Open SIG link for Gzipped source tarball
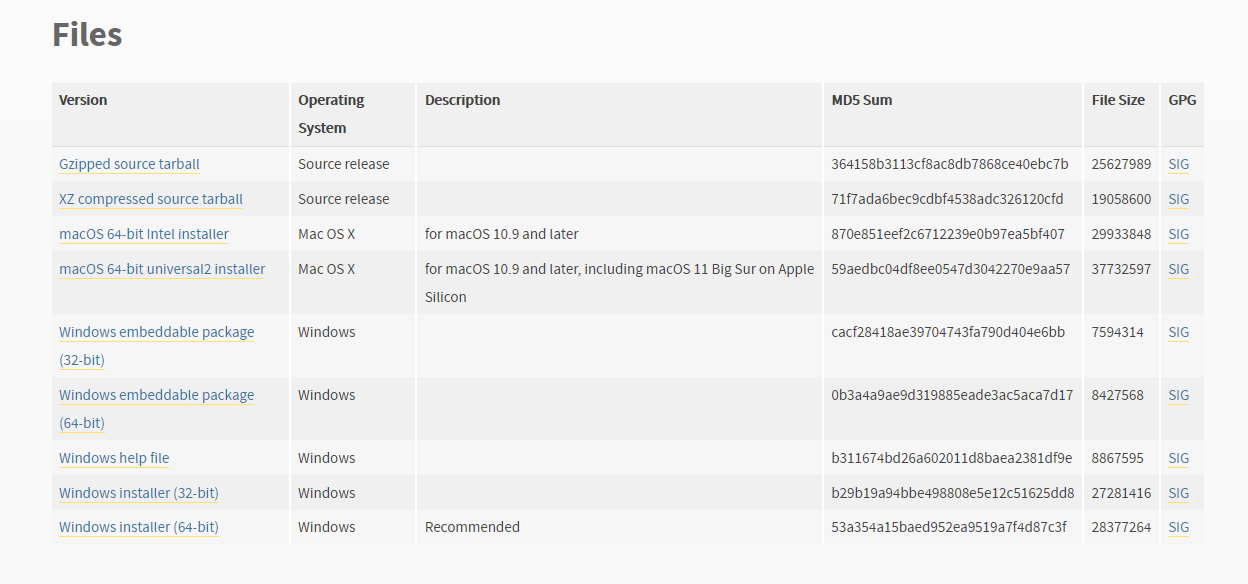Screen dimensions: 1248x584 tap(1179, 164)
